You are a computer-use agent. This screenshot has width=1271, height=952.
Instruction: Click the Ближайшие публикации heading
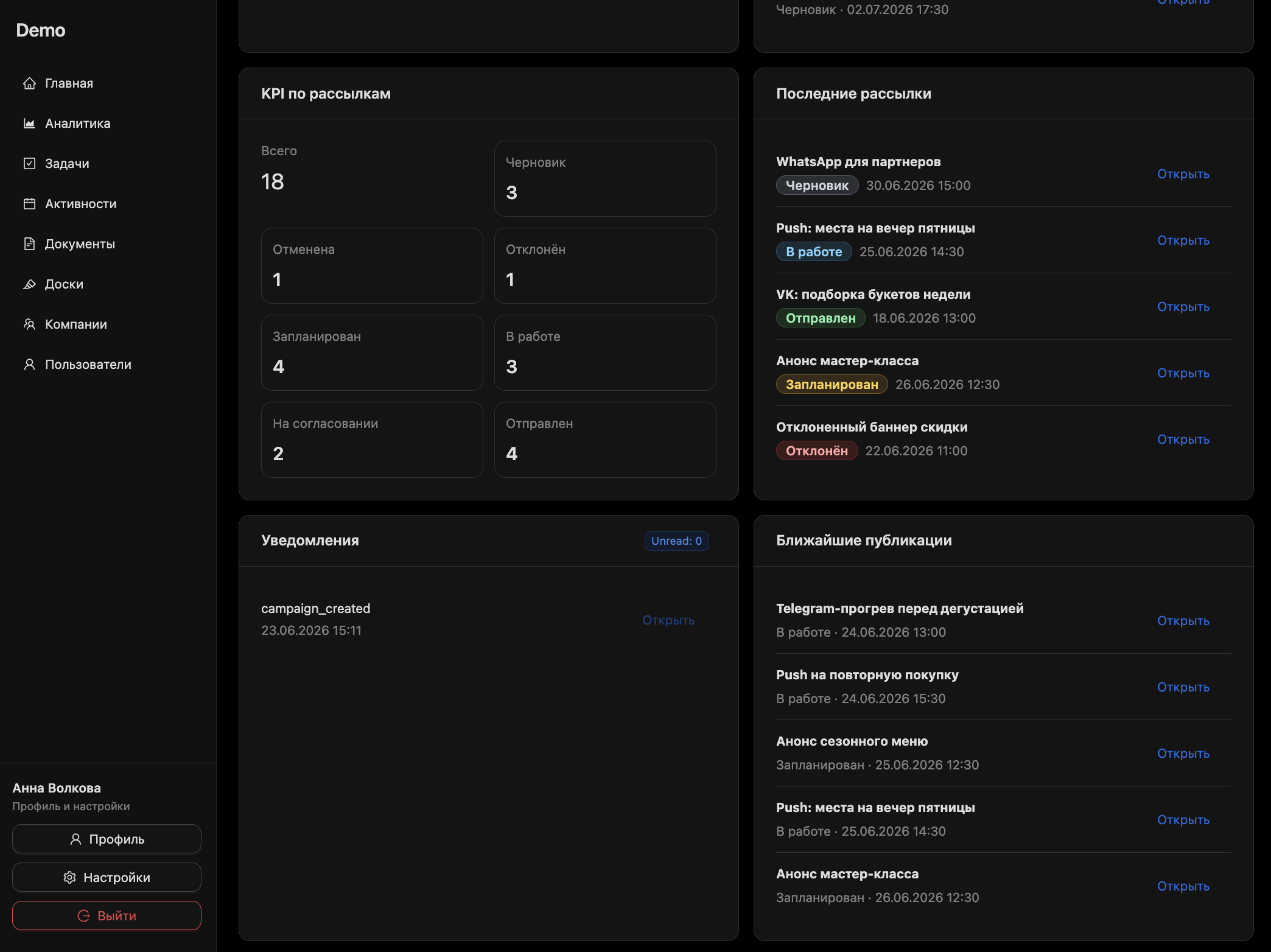click(864, 541)
